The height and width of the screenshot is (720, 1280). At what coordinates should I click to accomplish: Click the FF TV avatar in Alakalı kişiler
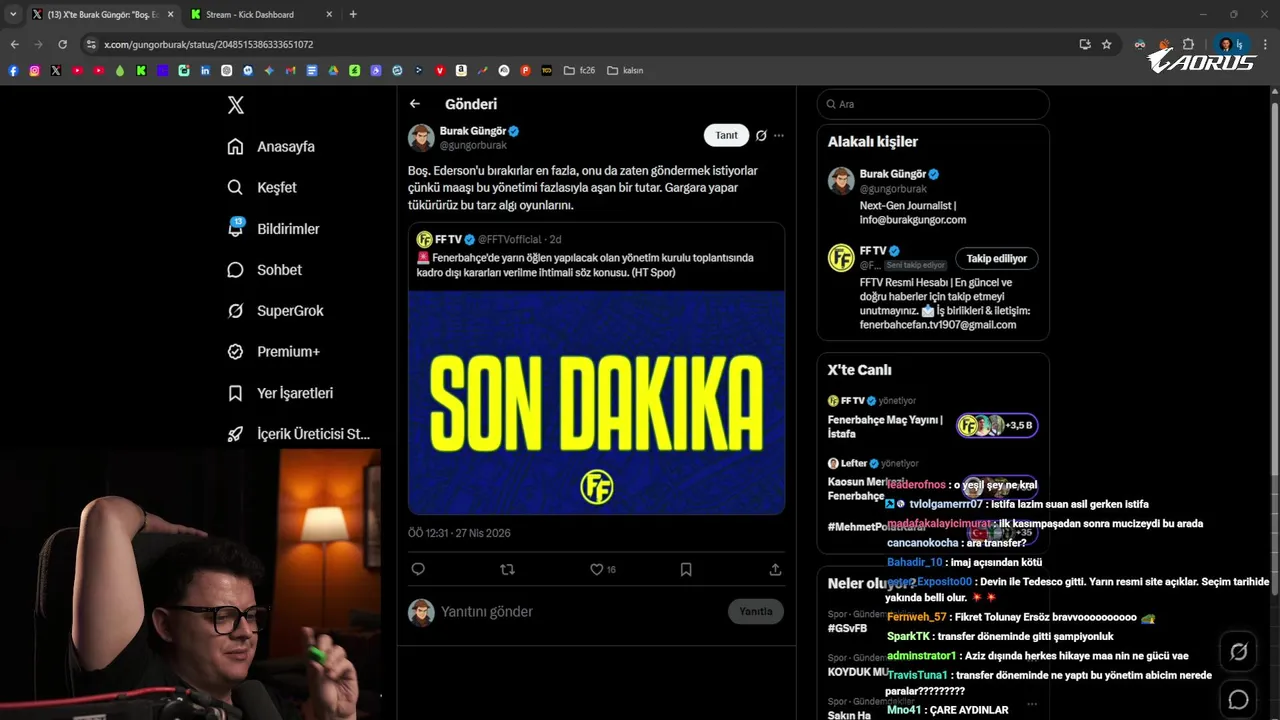(841, 257)
